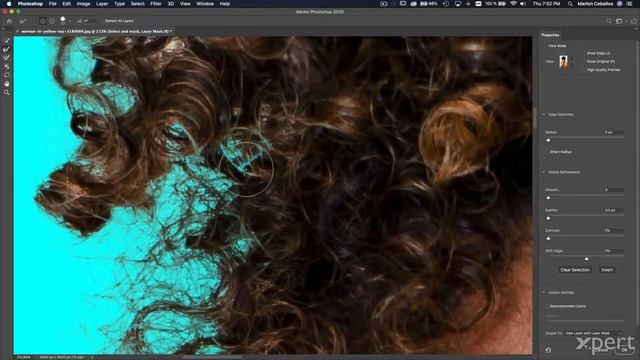Screen dimensions: 640x360
Task: Toggle High Quality Preview checkbox
Action: [584, 70]
